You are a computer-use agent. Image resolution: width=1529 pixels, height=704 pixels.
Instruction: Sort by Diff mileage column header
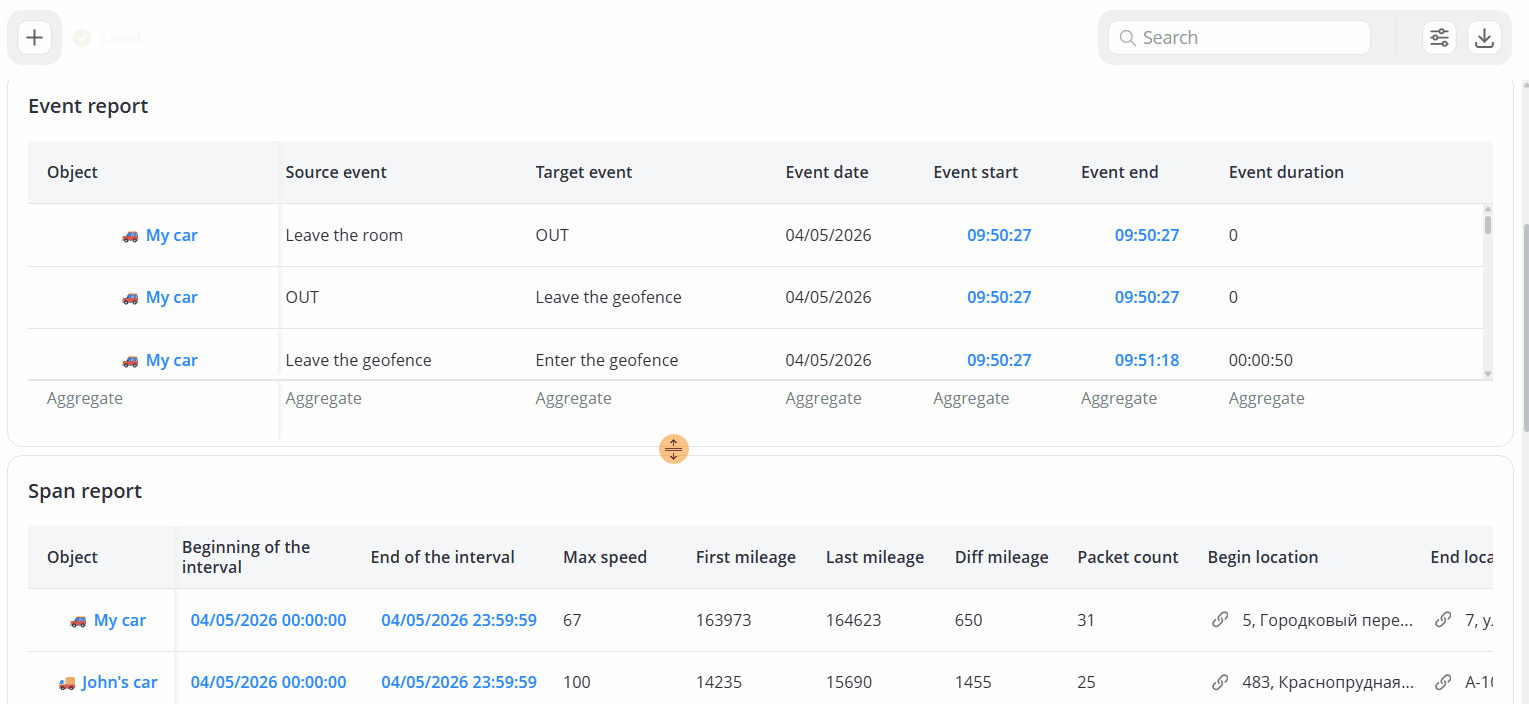point(1002,557)
